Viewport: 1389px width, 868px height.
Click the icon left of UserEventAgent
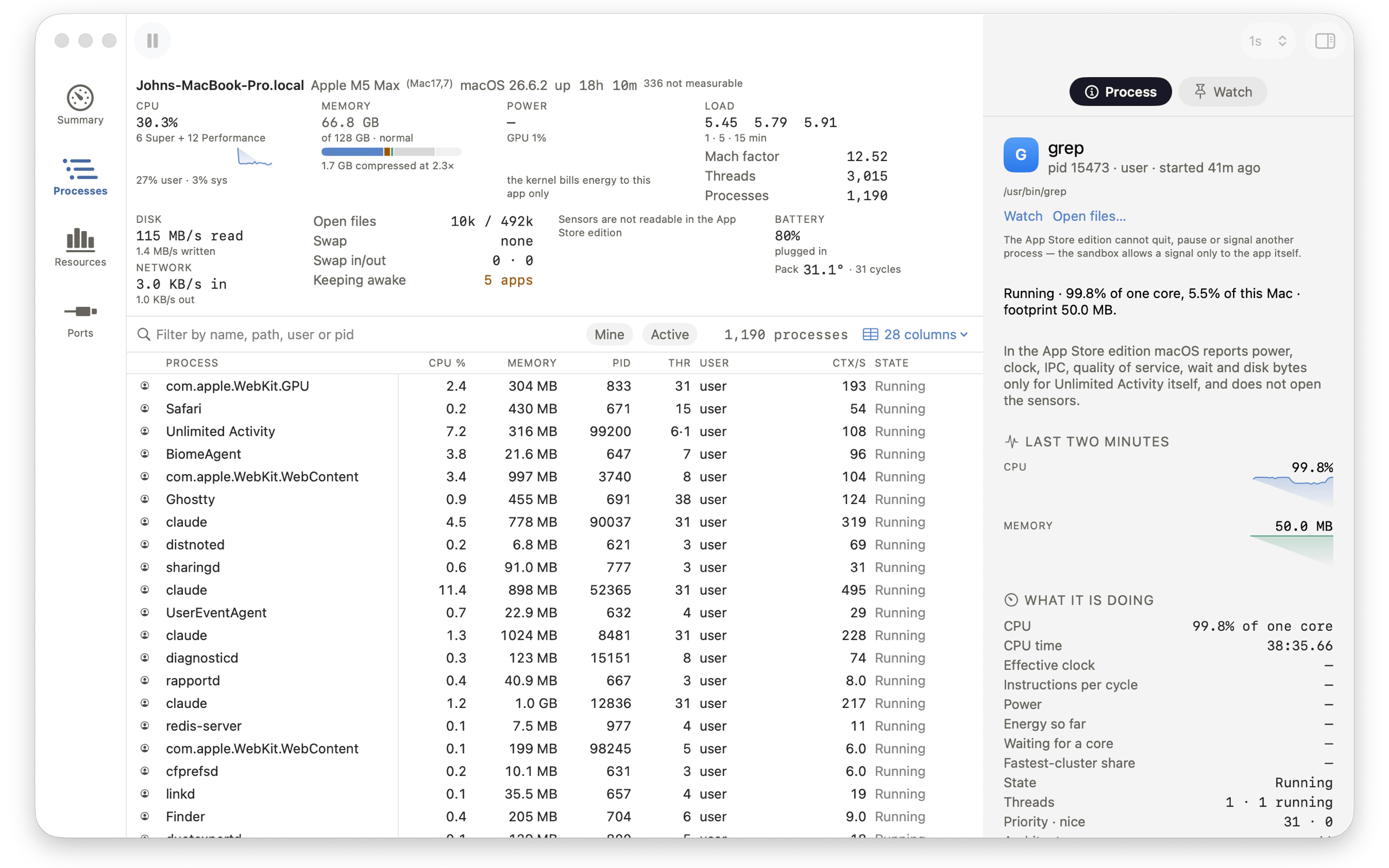point(145,612)
